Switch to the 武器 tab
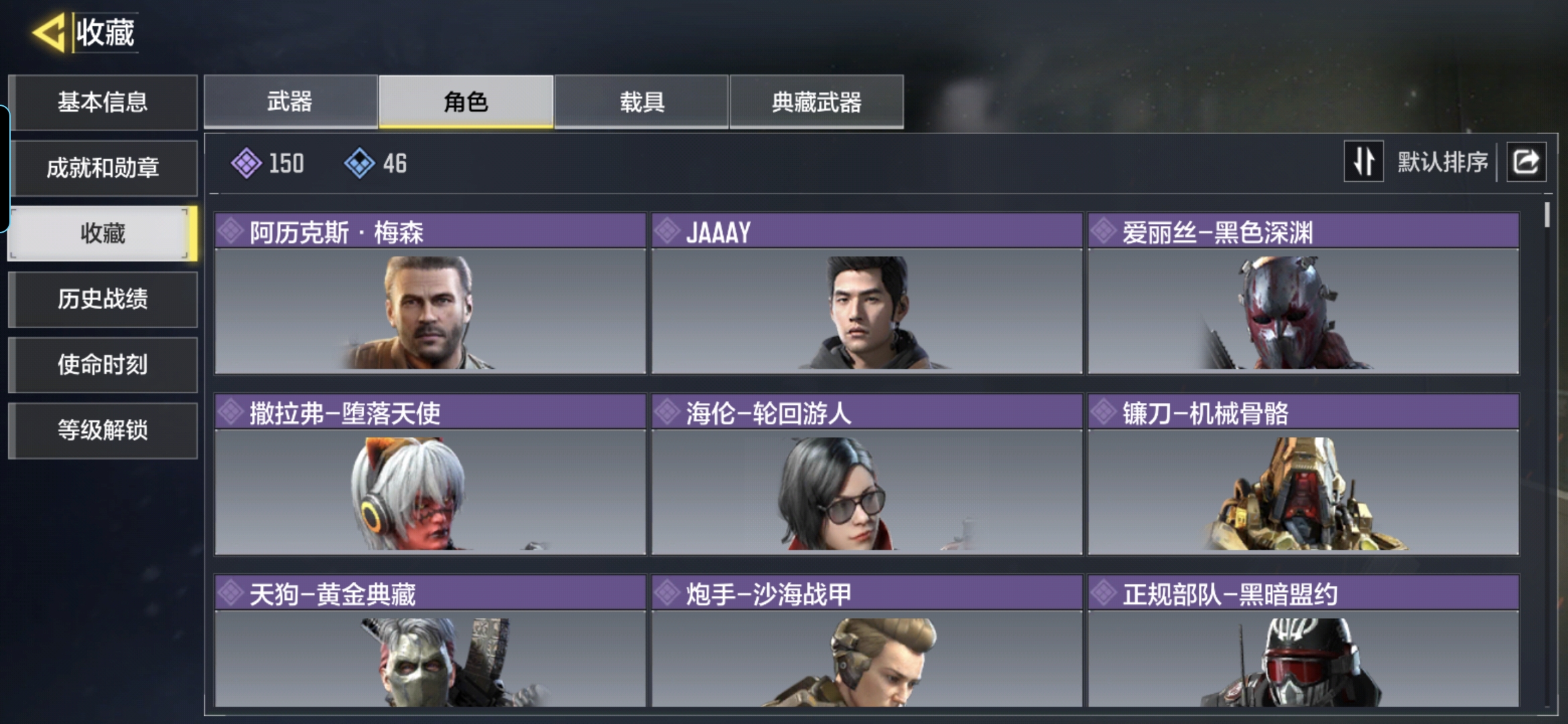The height and width of the screenshot is (724, 1568). pyautogui.click(x=290, y=101)
